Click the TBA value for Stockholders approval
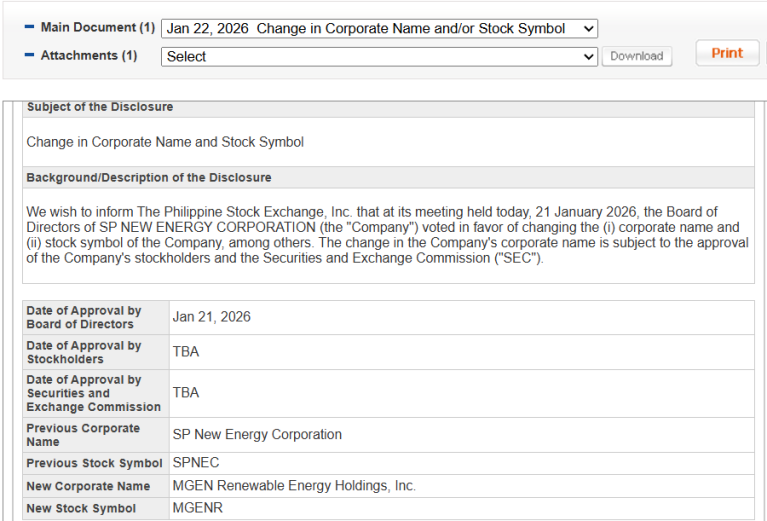The image size is (767, 521). click(186, 352)
